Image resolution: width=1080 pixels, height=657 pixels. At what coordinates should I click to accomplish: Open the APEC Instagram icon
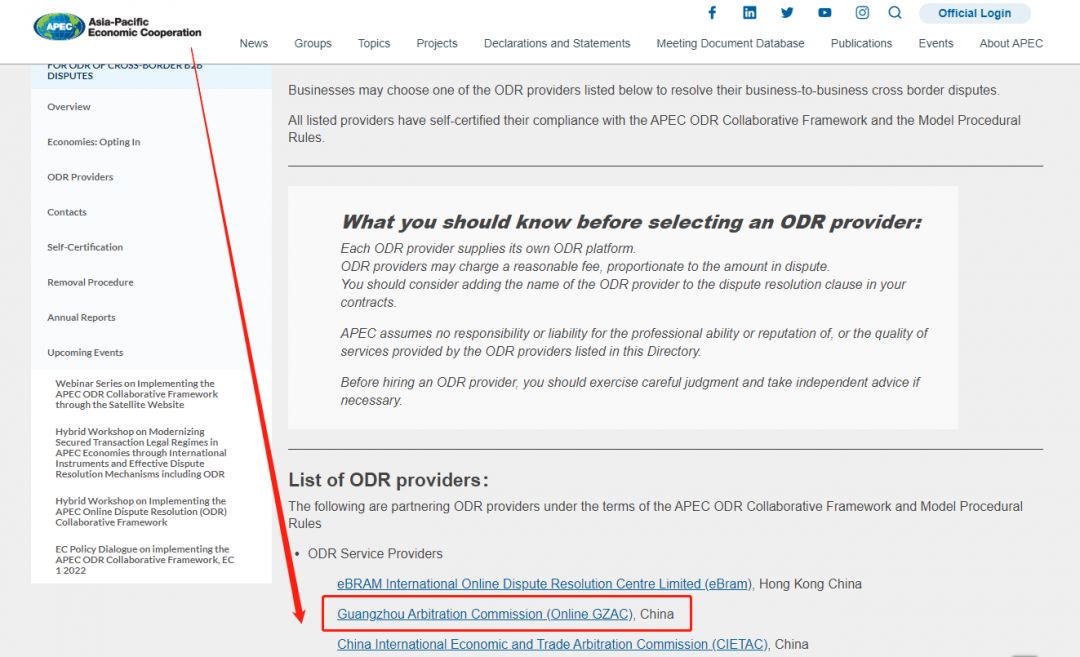(x=862, y=12)
